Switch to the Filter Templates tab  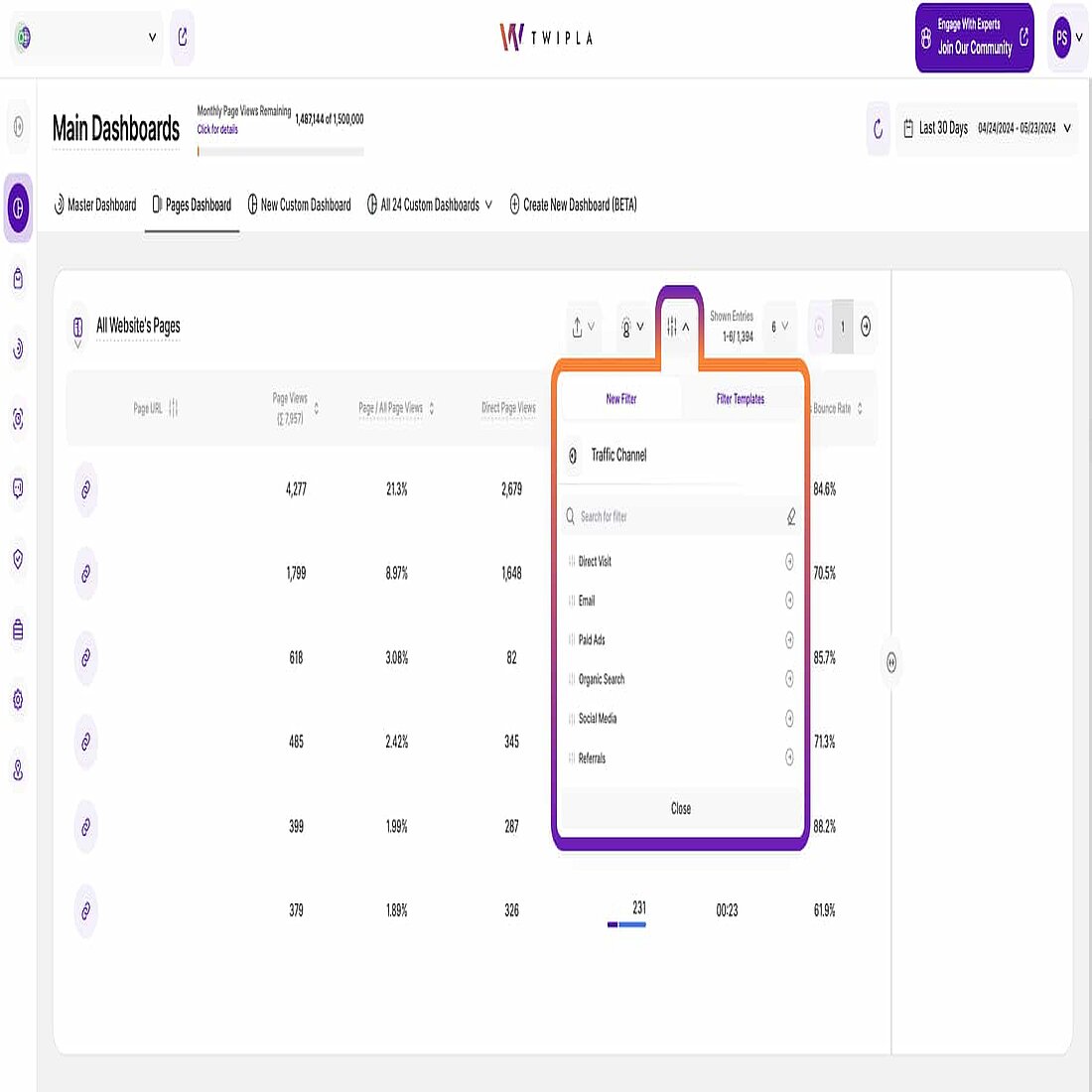(x=742, y=399)
